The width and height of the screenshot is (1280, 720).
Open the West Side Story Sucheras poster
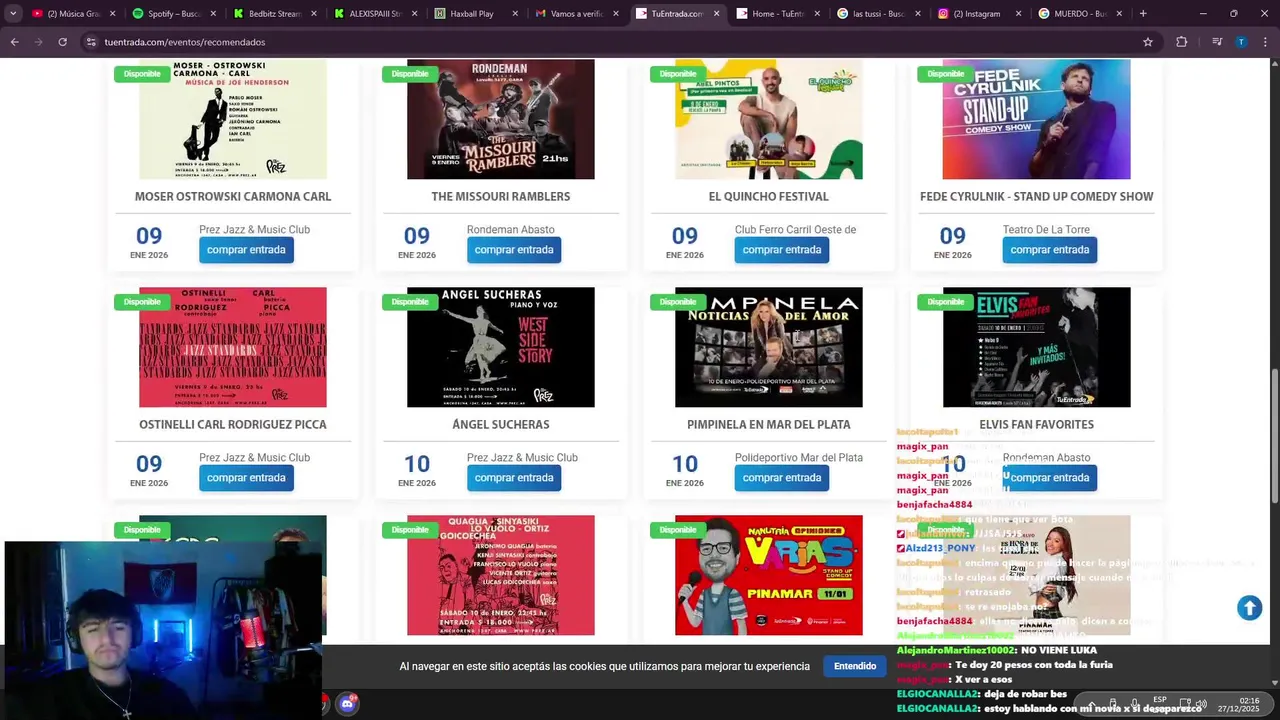[x=501, y=347]
